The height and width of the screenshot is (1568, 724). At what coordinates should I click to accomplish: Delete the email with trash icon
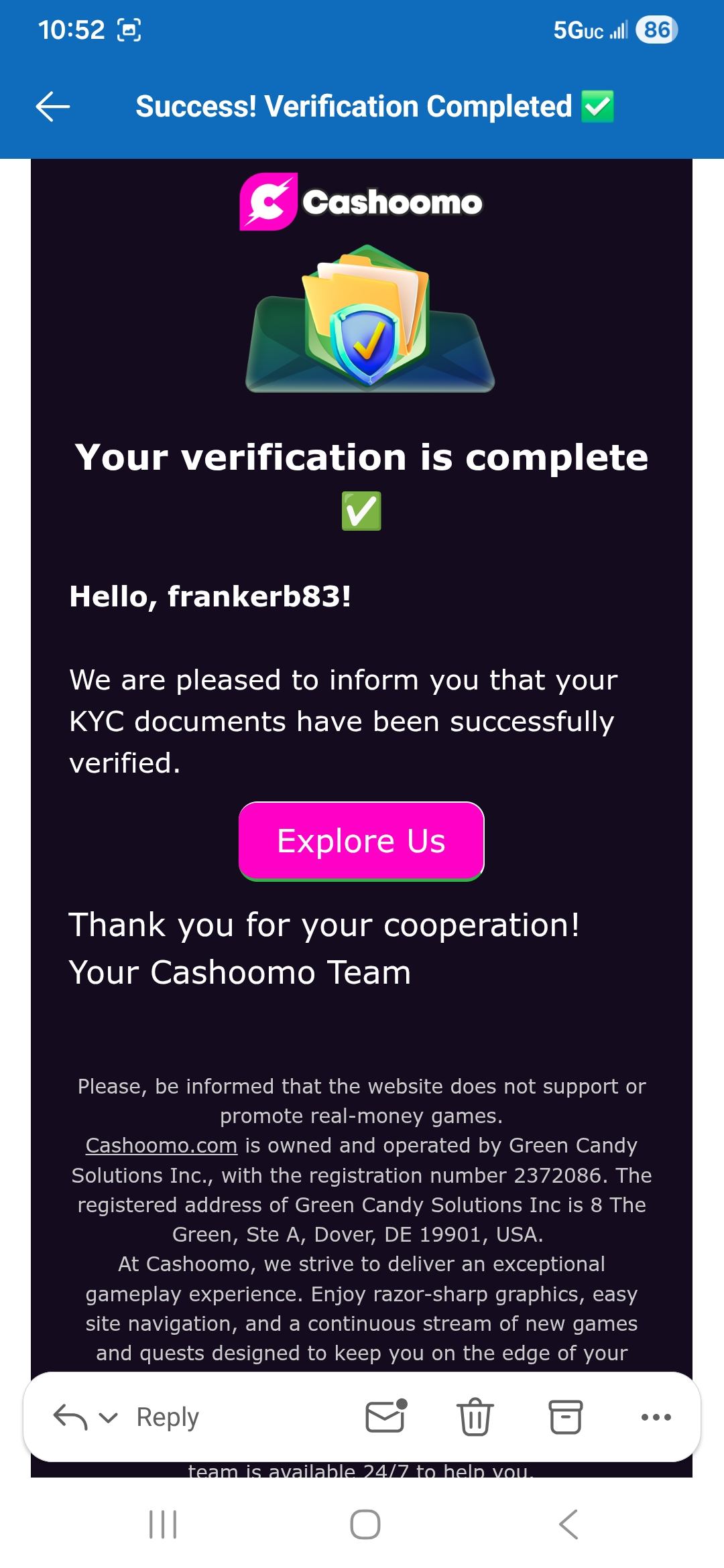coord(475,1417)
